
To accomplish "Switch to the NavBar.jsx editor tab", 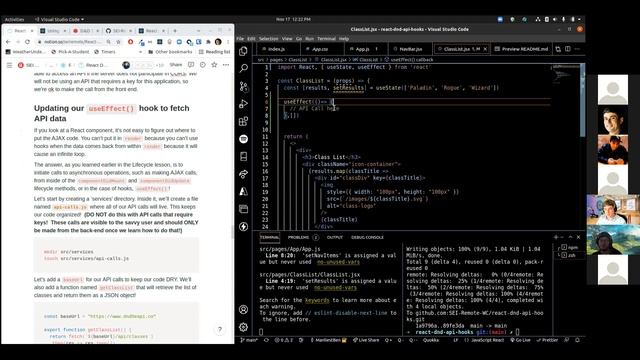I will [410, 49].
